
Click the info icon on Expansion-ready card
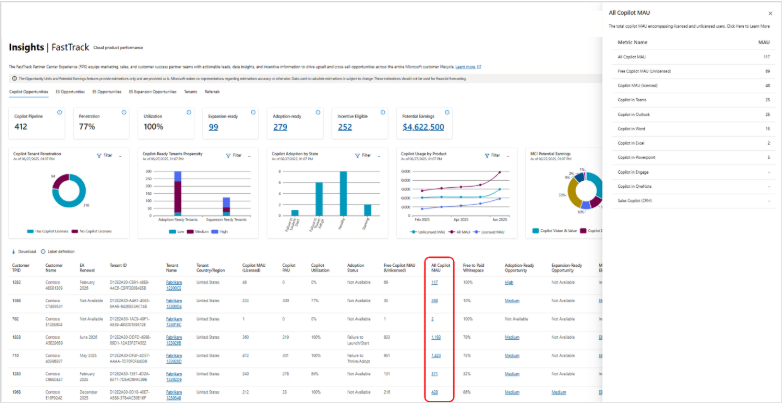point(253,113)
